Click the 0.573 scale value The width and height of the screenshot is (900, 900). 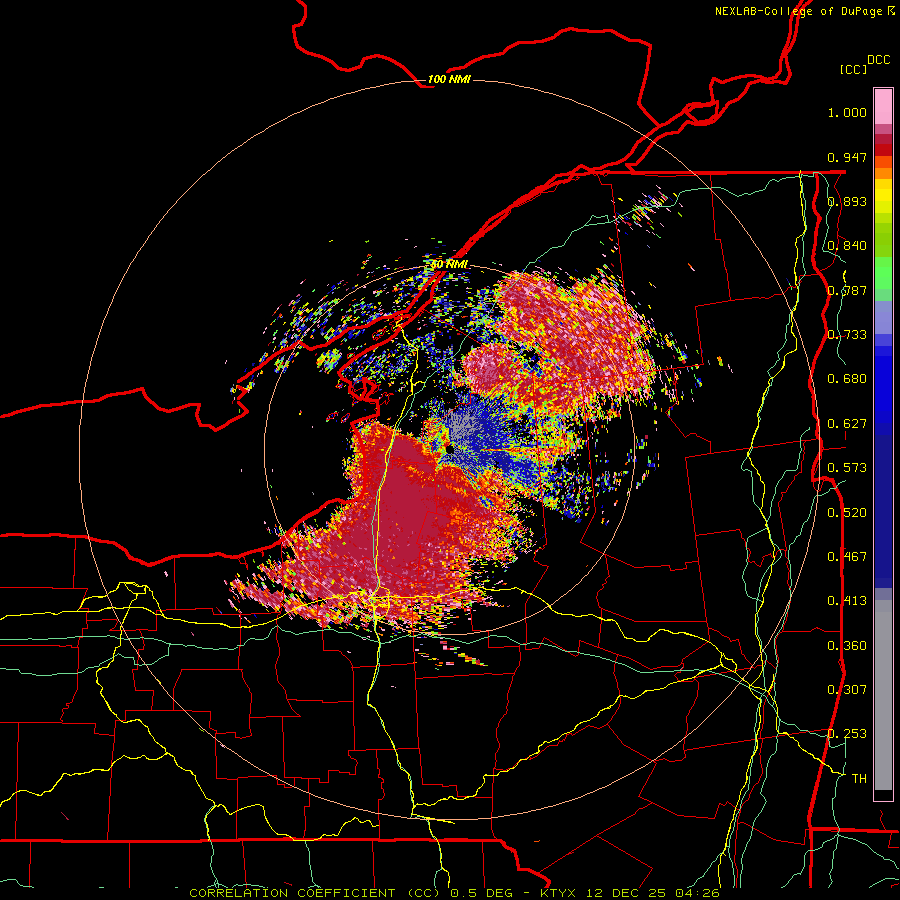[847, 468]
